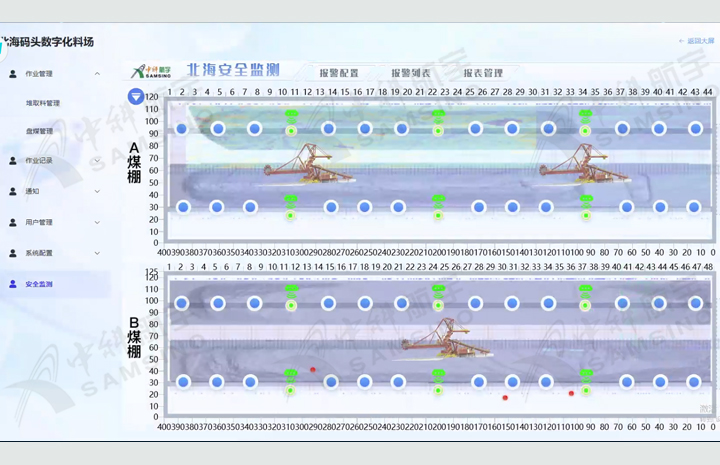
Task: Click the 运动大屏 link at top right
Action: (697, 41)
